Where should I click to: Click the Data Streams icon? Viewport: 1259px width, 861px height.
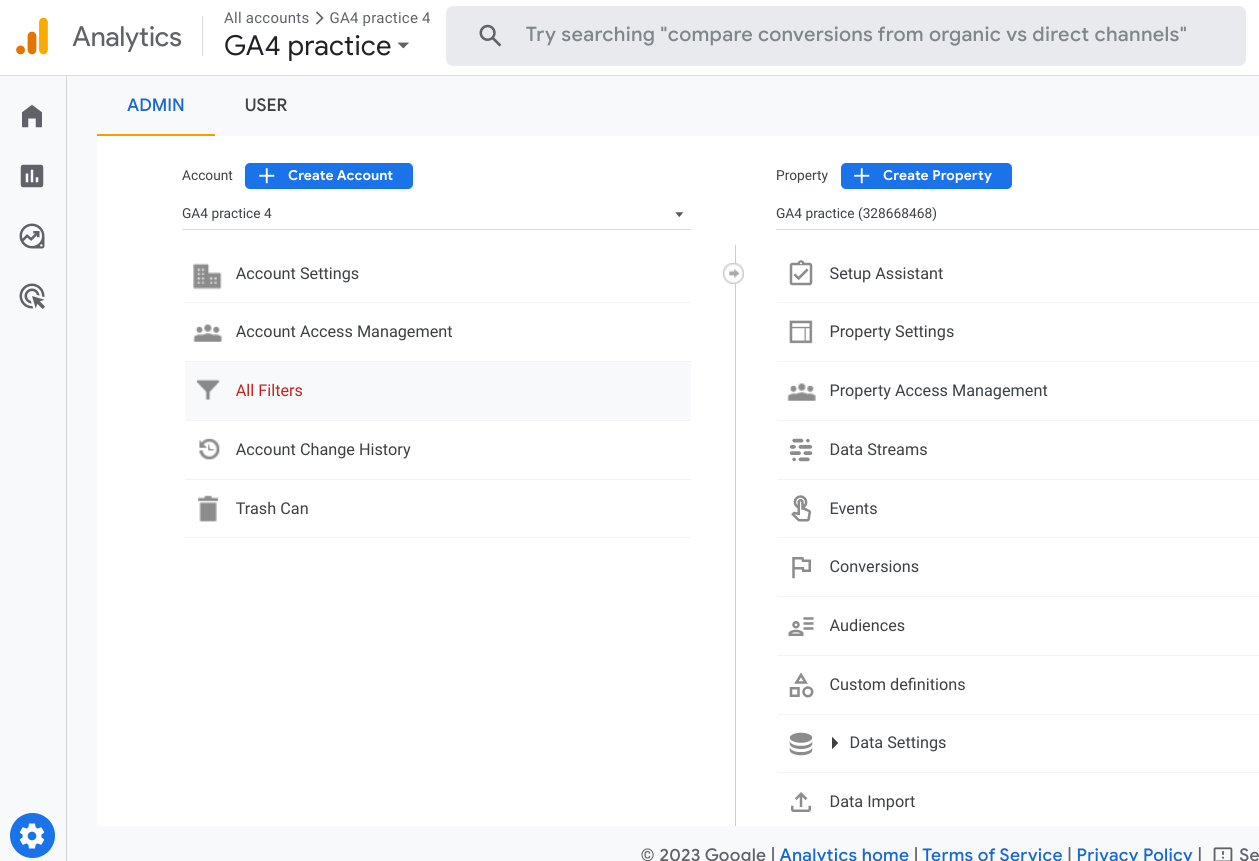(x=801, y=450)
